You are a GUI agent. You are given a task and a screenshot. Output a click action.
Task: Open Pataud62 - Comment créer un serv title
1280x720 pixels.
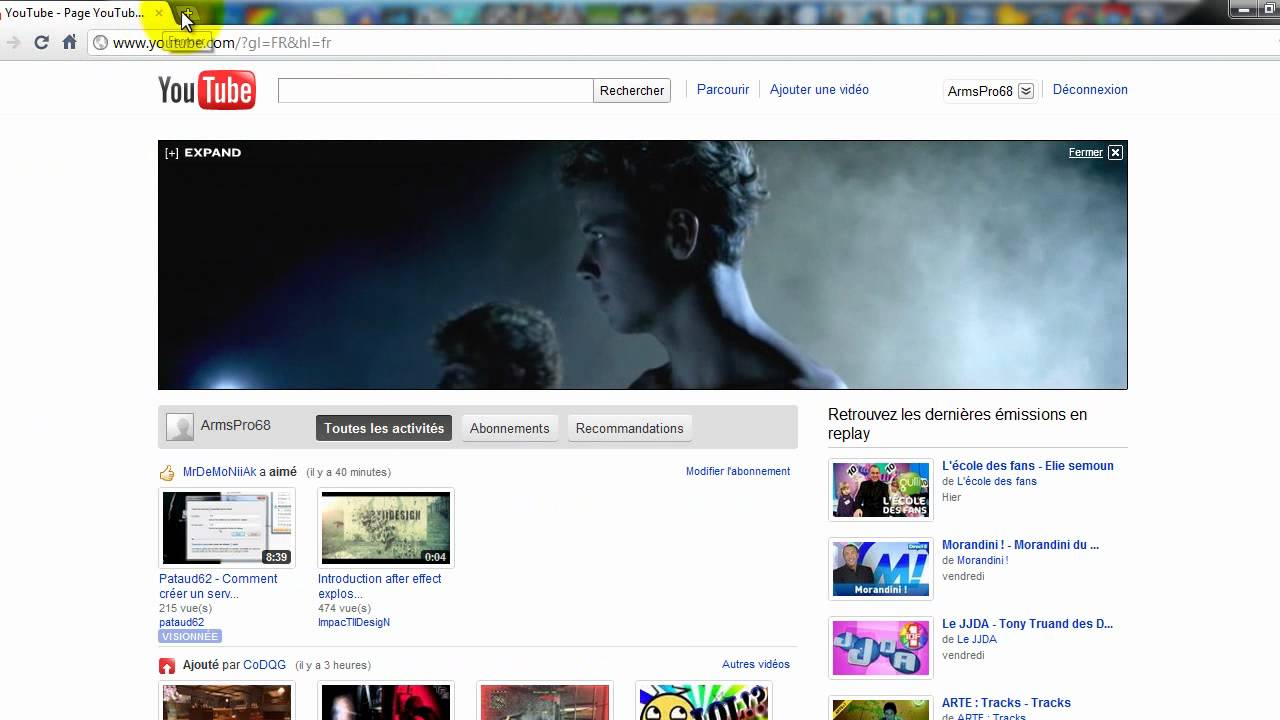[218, 586]
